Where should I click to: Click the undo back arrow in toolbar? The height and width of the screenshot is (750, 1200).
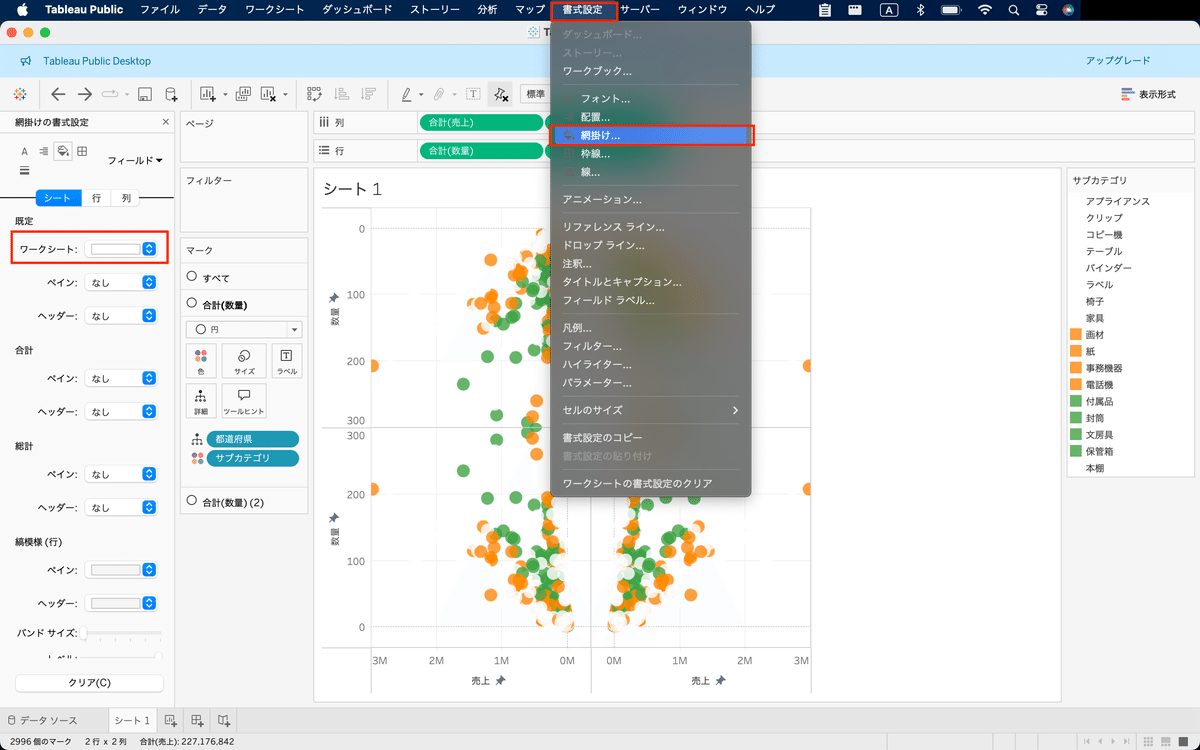[58, 94]
